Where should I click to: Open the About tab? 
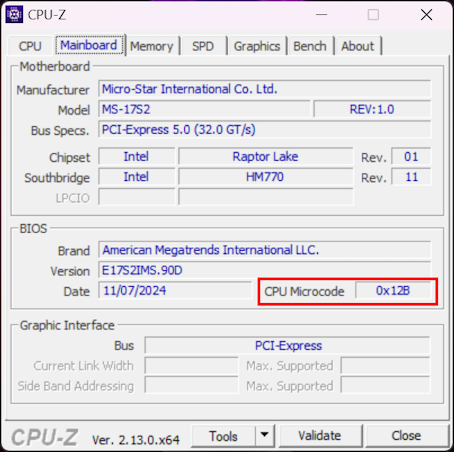point(358,46)
